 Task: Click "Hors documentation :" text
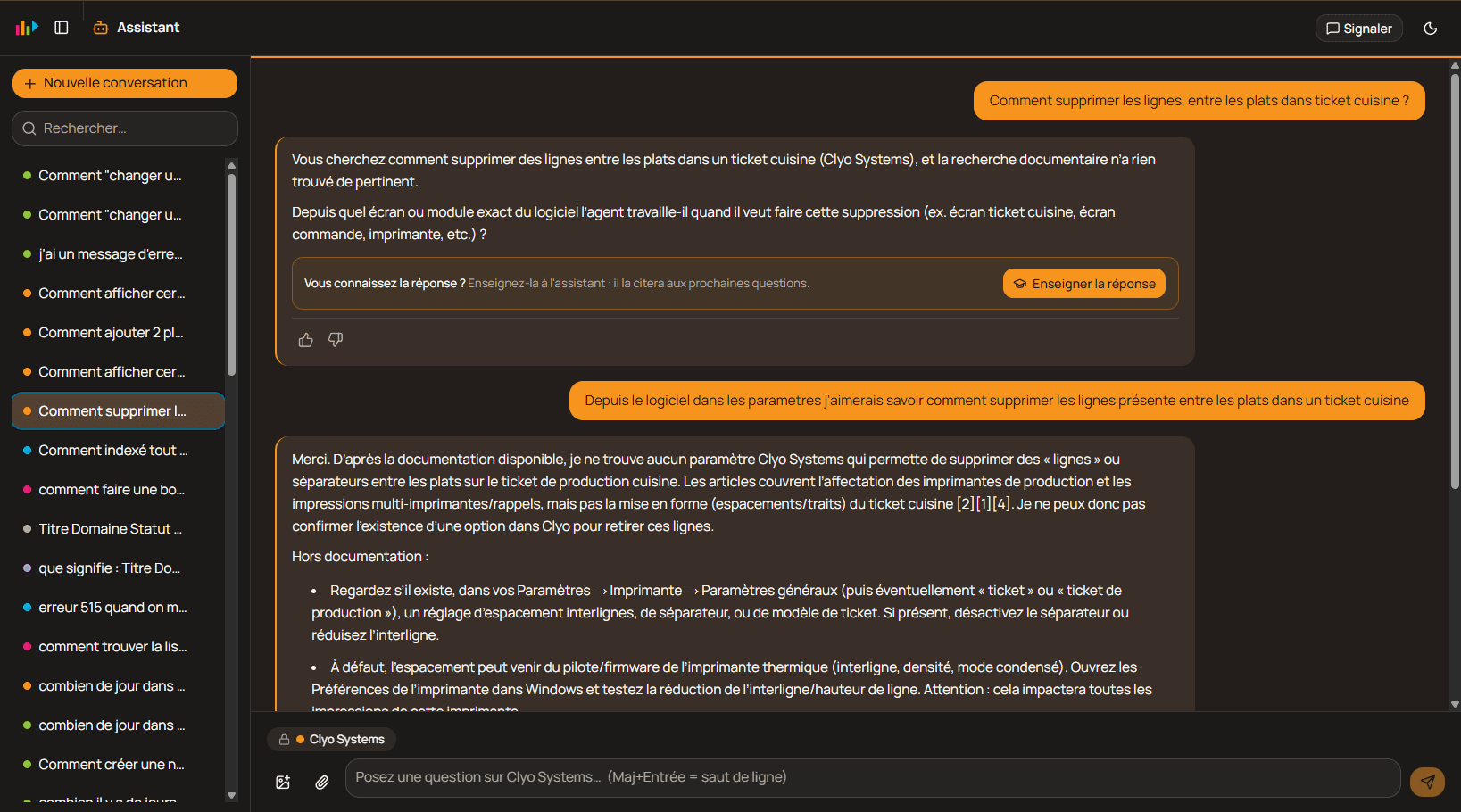point(360,557)
